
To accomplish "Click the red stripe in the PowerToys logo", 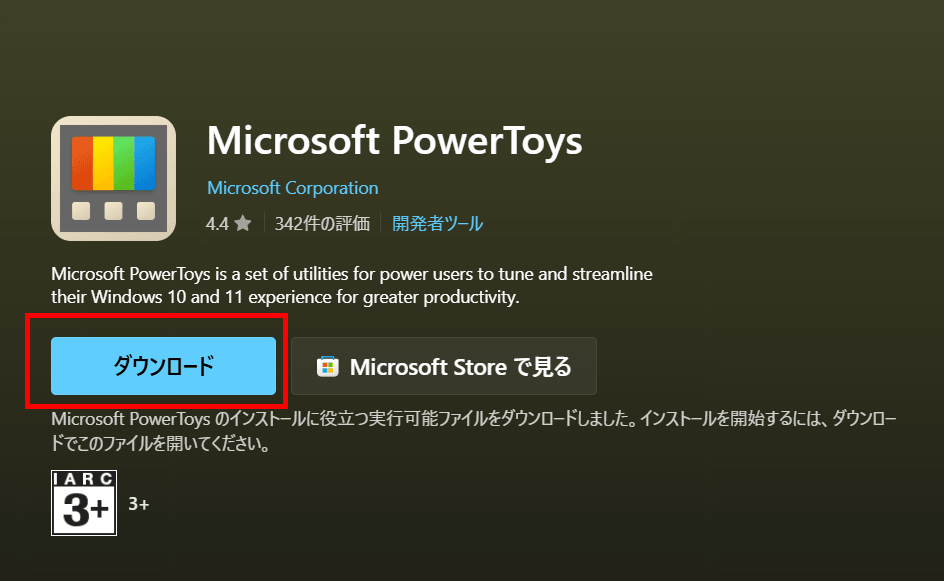I will tap(83, 162).
